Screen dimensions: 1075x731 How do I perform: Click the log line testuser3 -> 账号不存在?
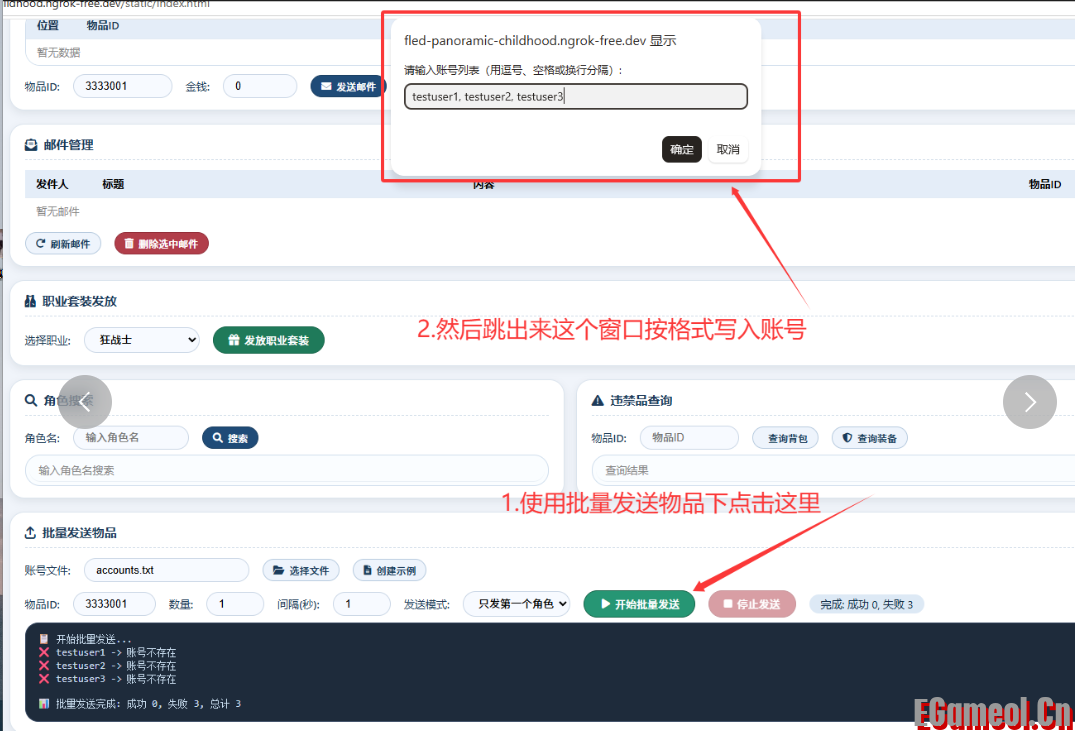coord(108,679)
